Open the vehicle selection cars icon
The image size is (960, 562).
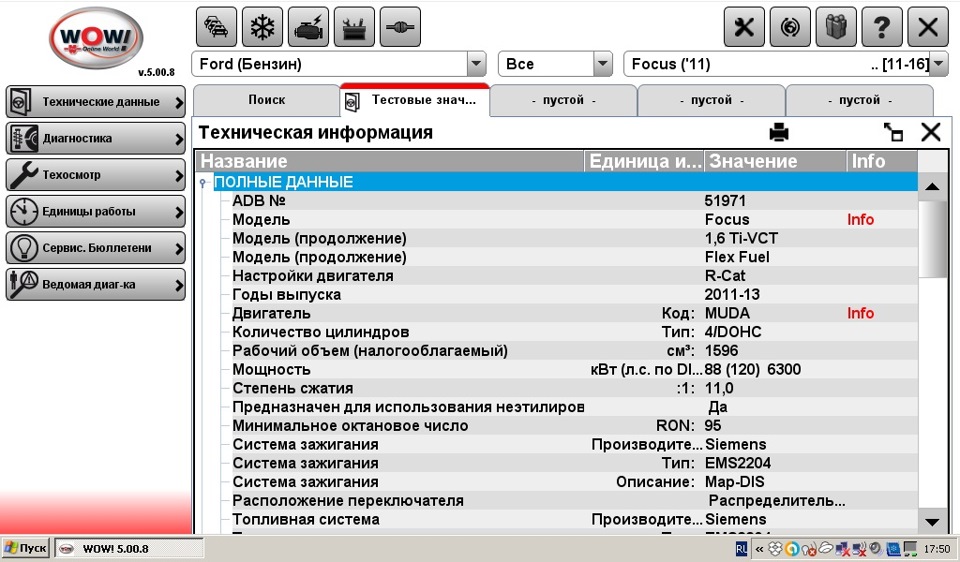click(x=216, y=27)
